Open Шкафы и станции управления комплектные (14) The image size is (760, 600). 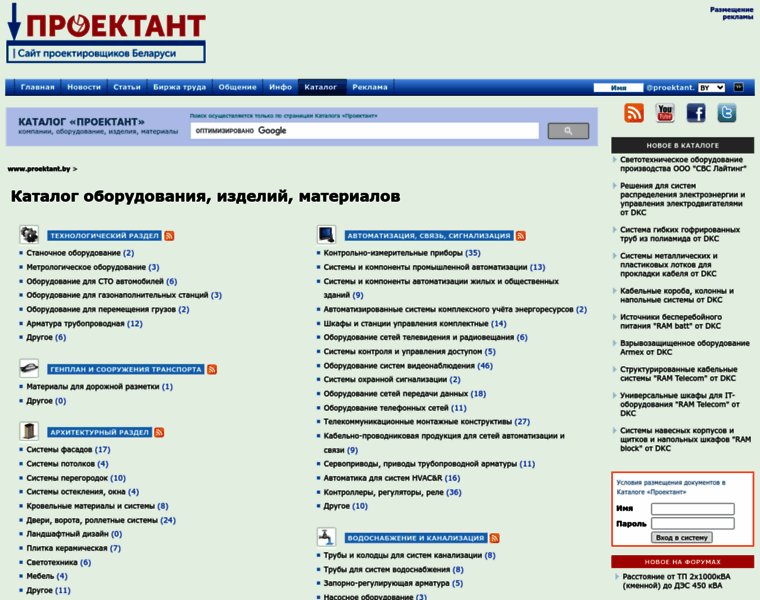(x=415, y=324)
